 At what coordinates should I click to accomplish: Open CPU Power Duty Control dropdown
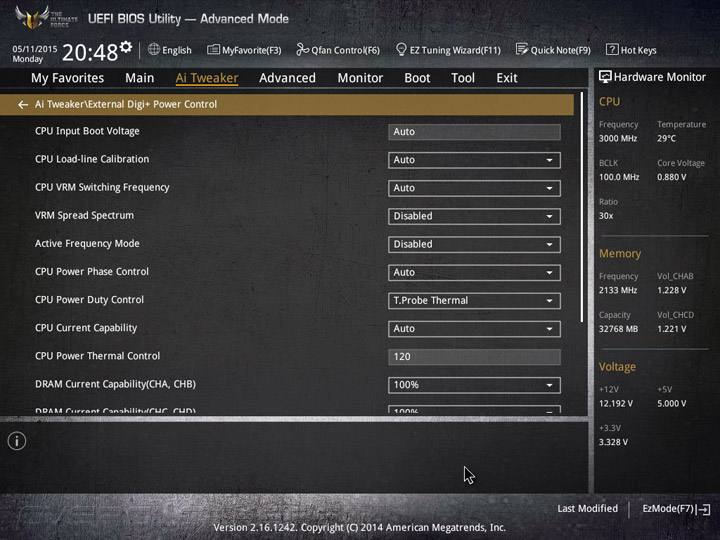(x=474, y=300)
